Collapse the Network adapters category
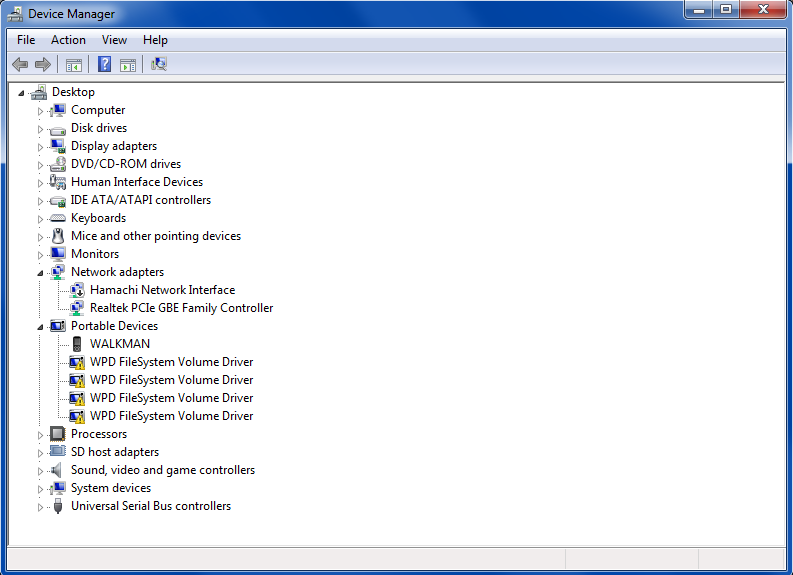The image size is (793, 575). tap(41, 272)
